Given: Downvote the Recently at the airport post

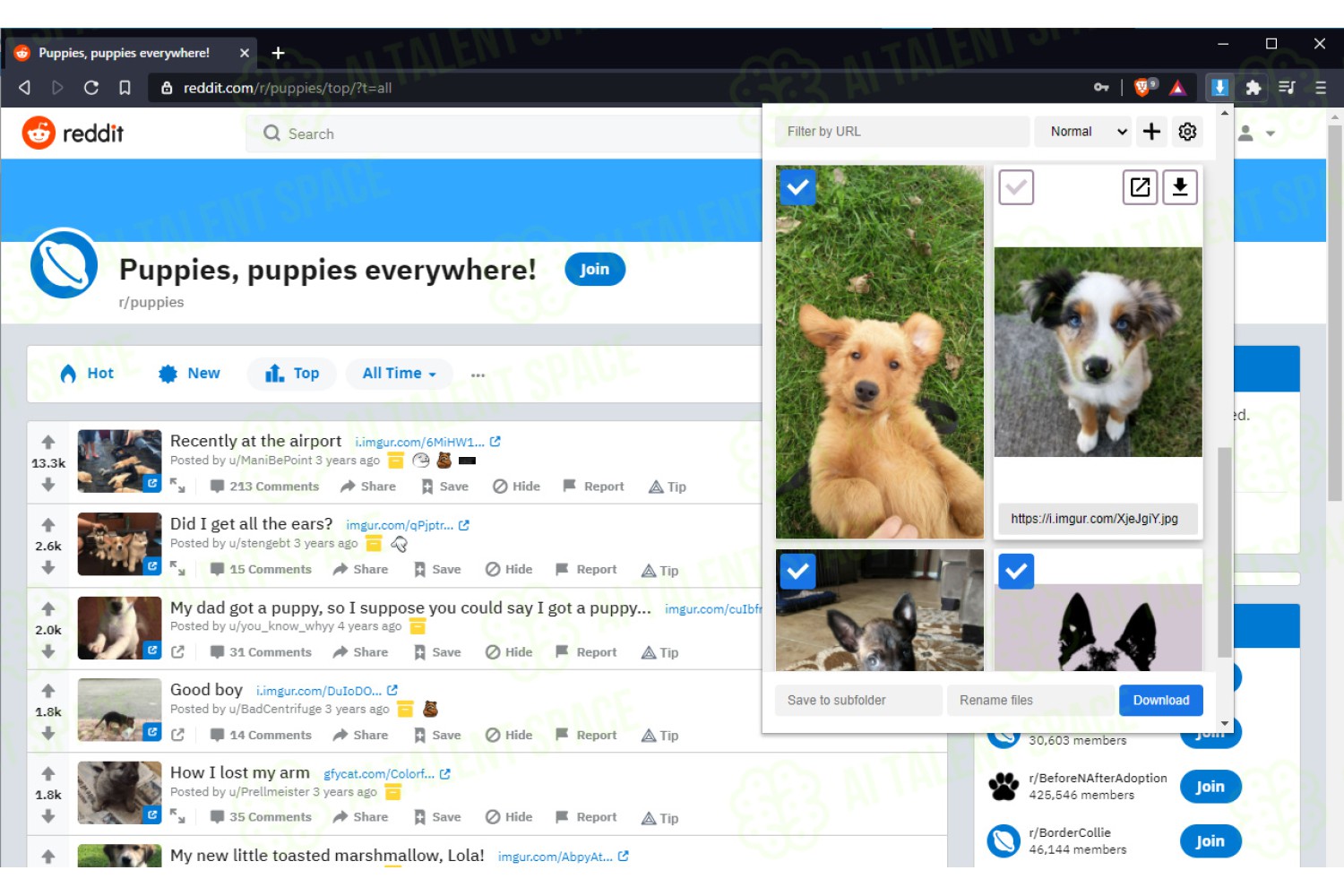Looking at the screenshot, I should 48,485.
